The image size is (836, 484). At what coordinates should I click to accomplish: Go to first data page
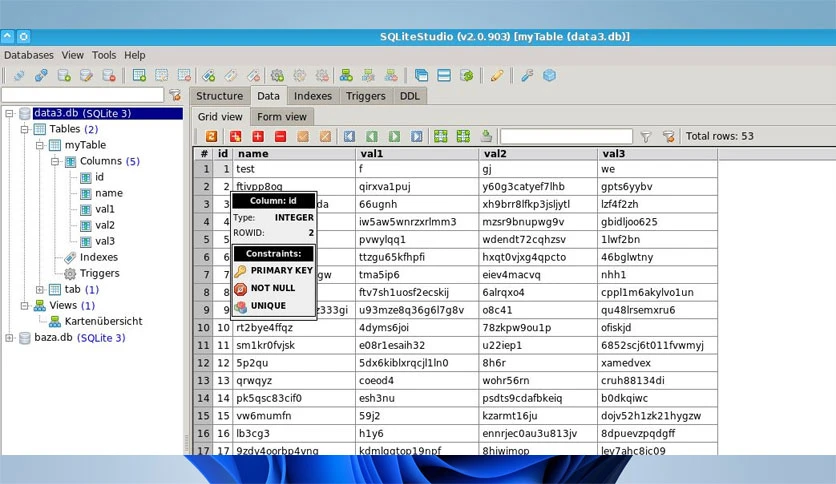coord(349,136)
